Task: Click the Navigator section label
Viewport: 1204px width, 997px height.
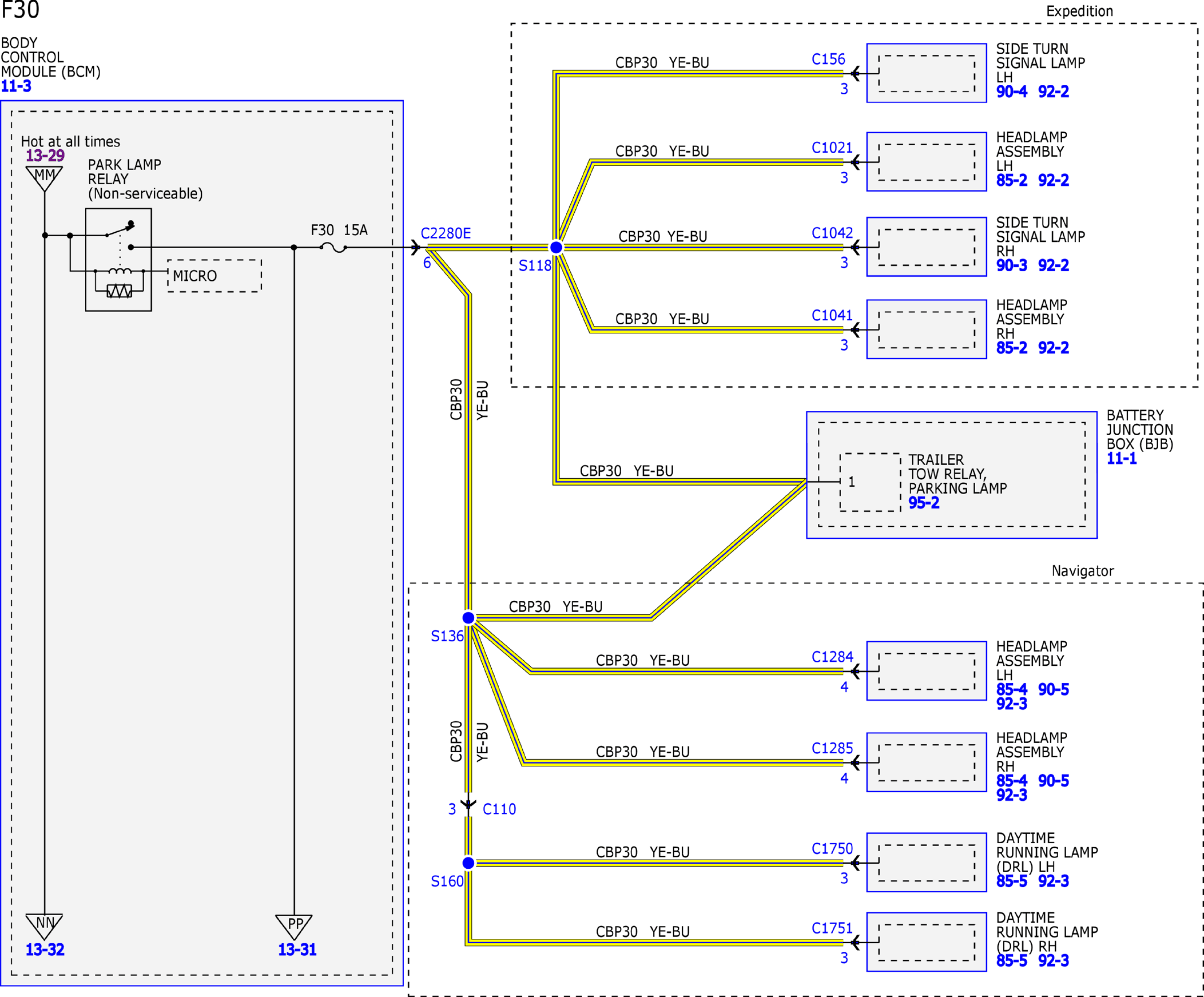Action: pos(1082,571)
